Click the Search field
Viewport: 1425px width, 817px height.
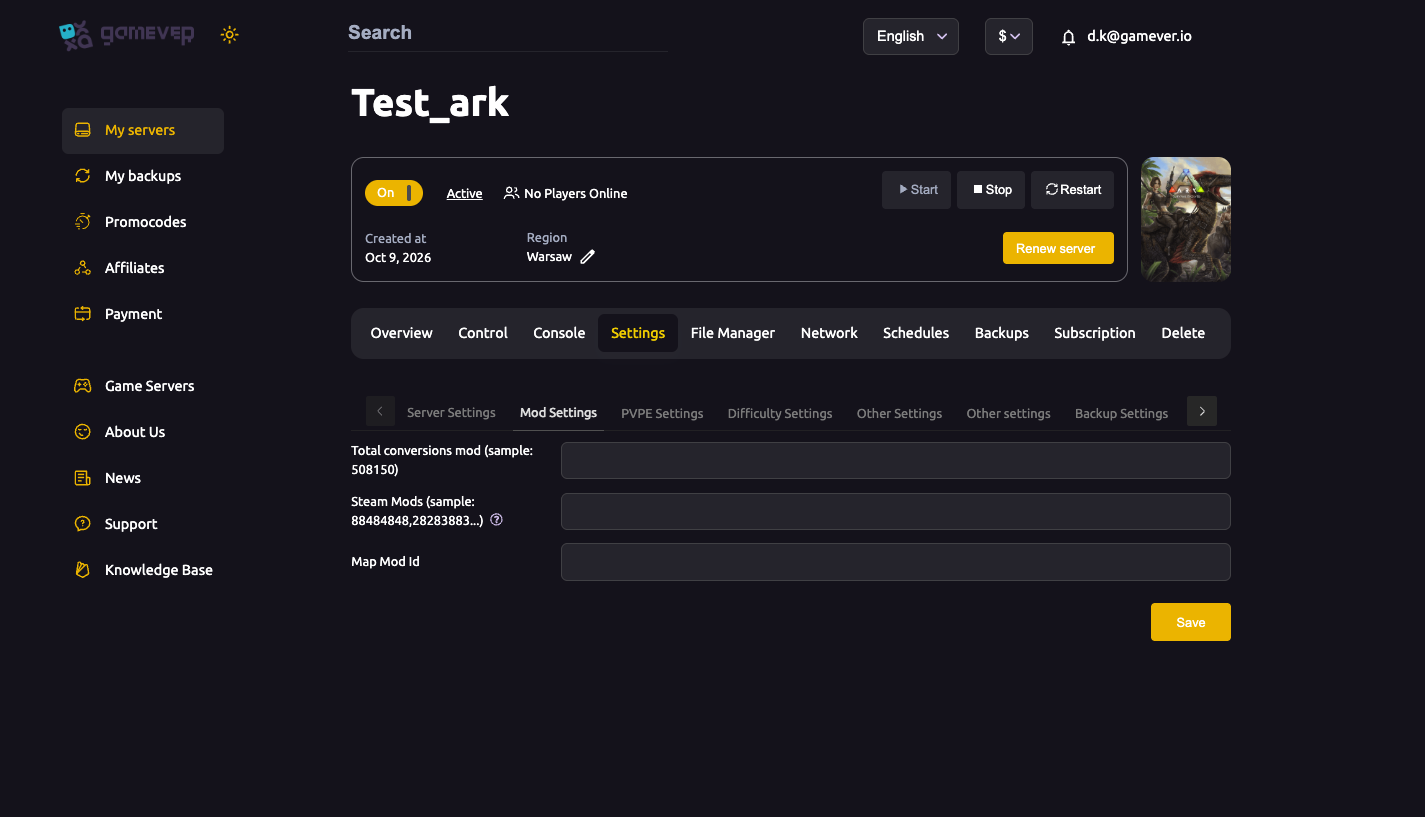click(507, 33)
